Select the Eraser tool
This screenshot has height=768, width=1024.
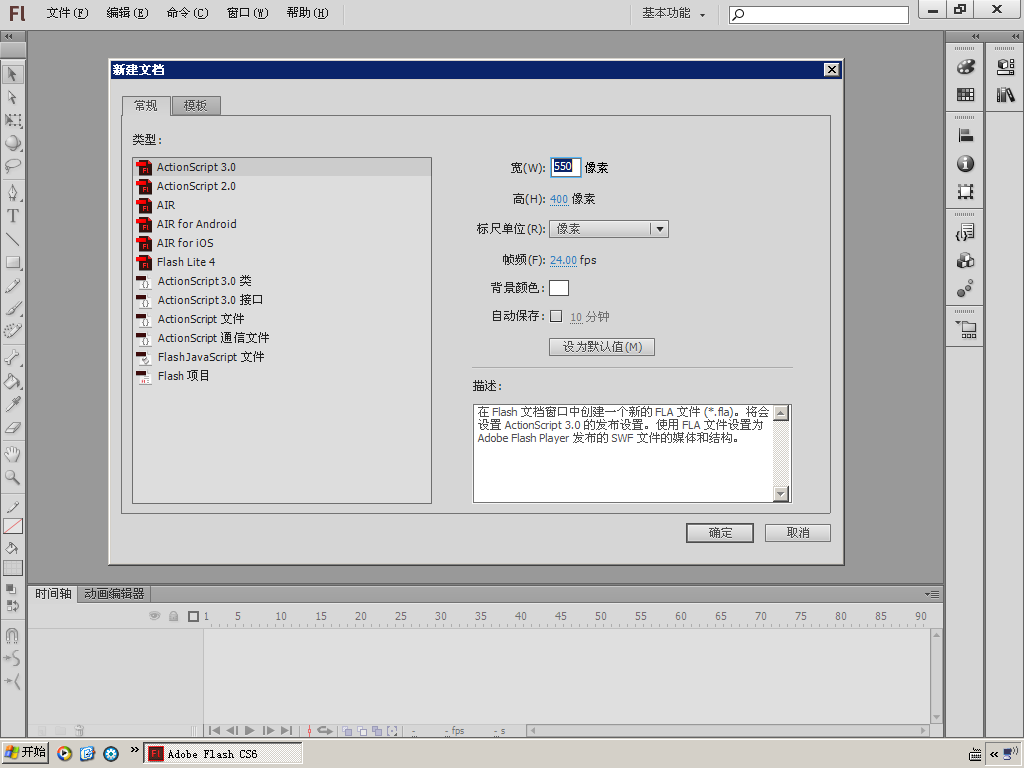pyautogui.click(x=12, y=428)
